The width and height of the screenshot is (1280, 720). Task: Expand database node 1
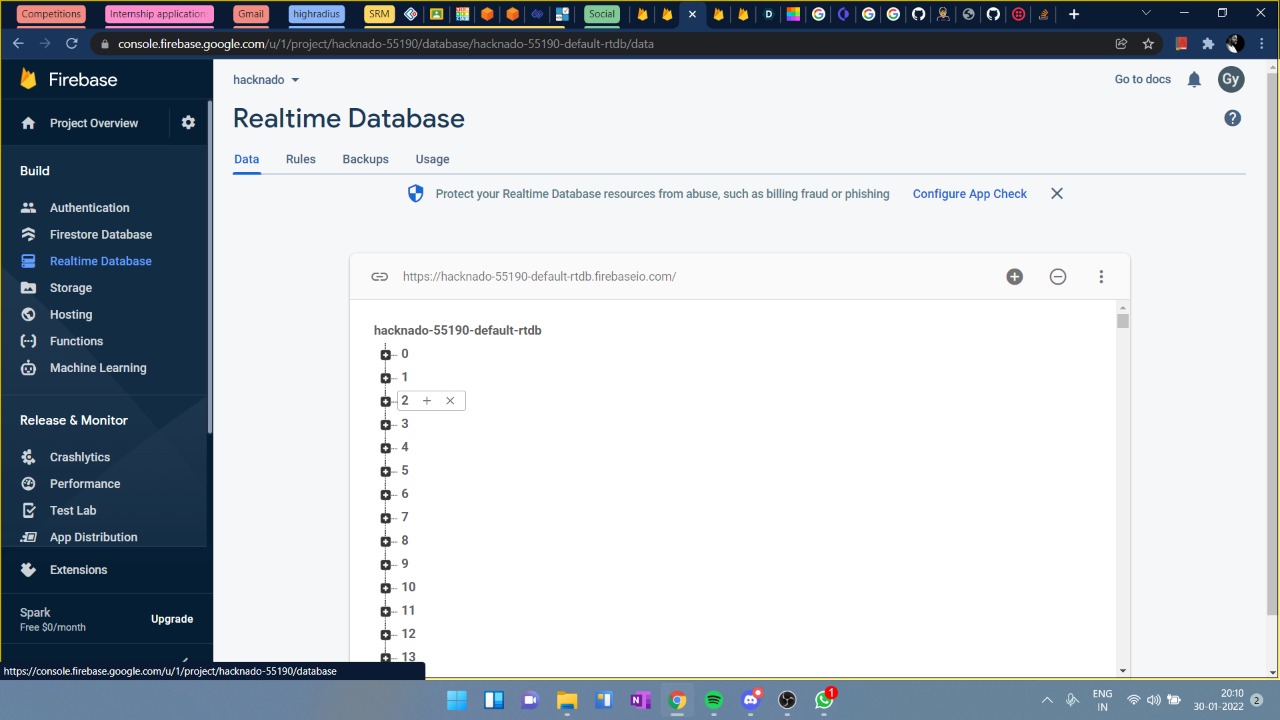[386, 378]
